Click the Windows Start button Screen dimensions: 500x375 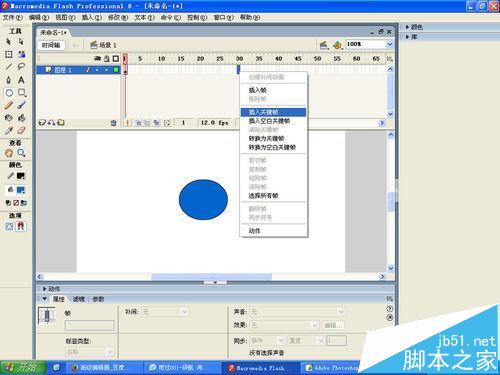coord(22,367)
